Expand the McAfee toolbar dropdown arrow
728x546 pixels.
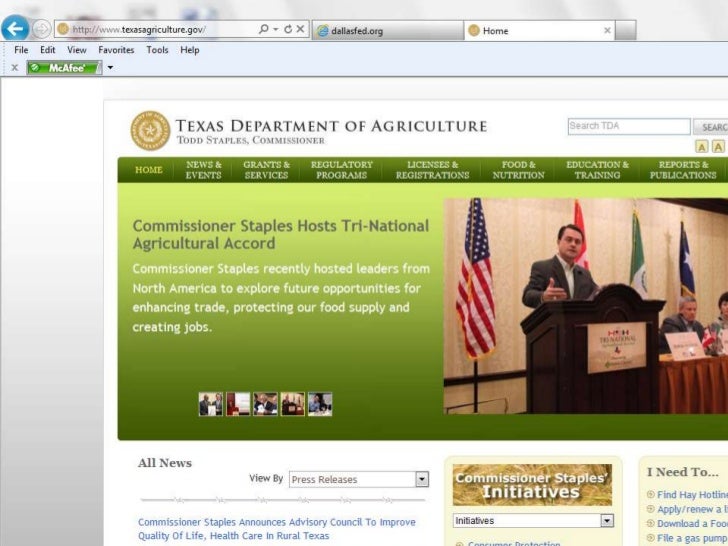110,68
